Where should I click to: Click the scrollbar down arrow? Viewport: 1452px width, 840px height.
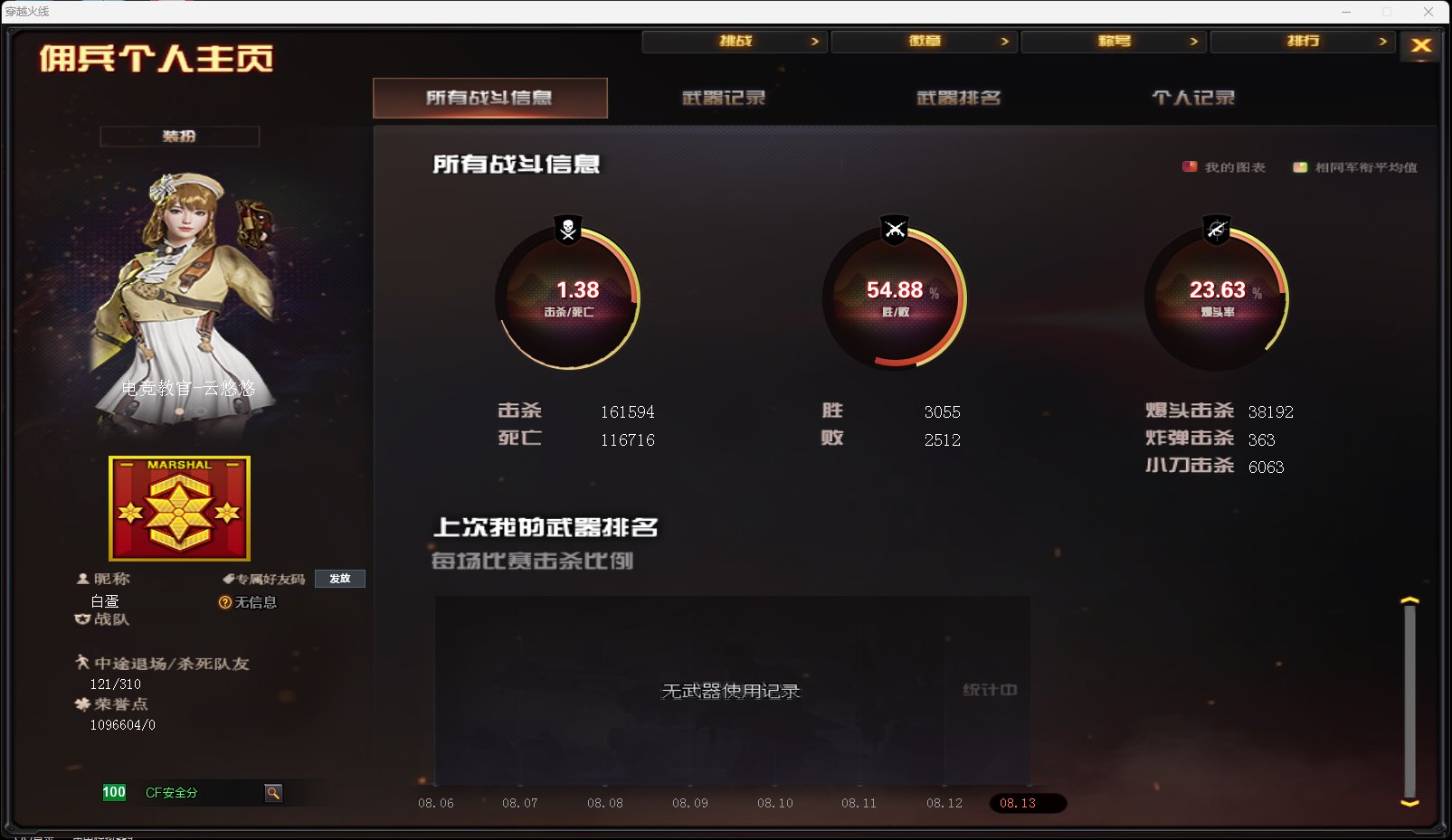pos(1409,803)
